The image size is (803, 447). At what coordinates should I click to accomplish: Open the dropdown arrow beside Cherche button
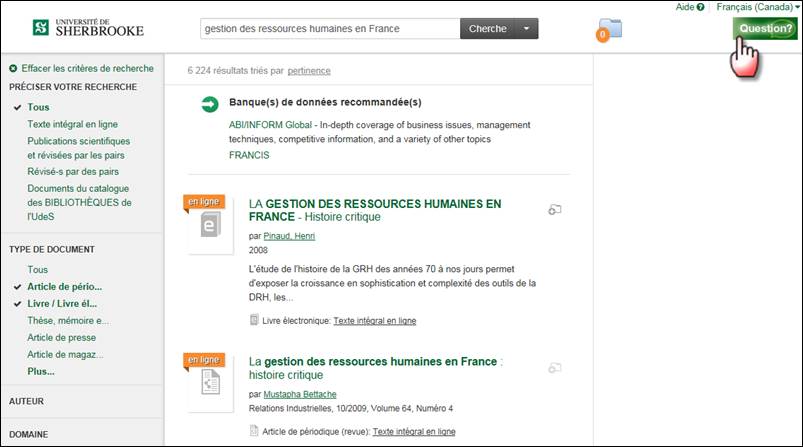coord(527,29)
